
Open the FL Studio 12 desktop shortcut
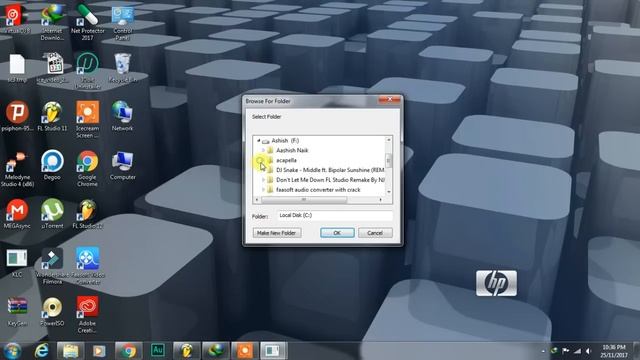point(87,214)
